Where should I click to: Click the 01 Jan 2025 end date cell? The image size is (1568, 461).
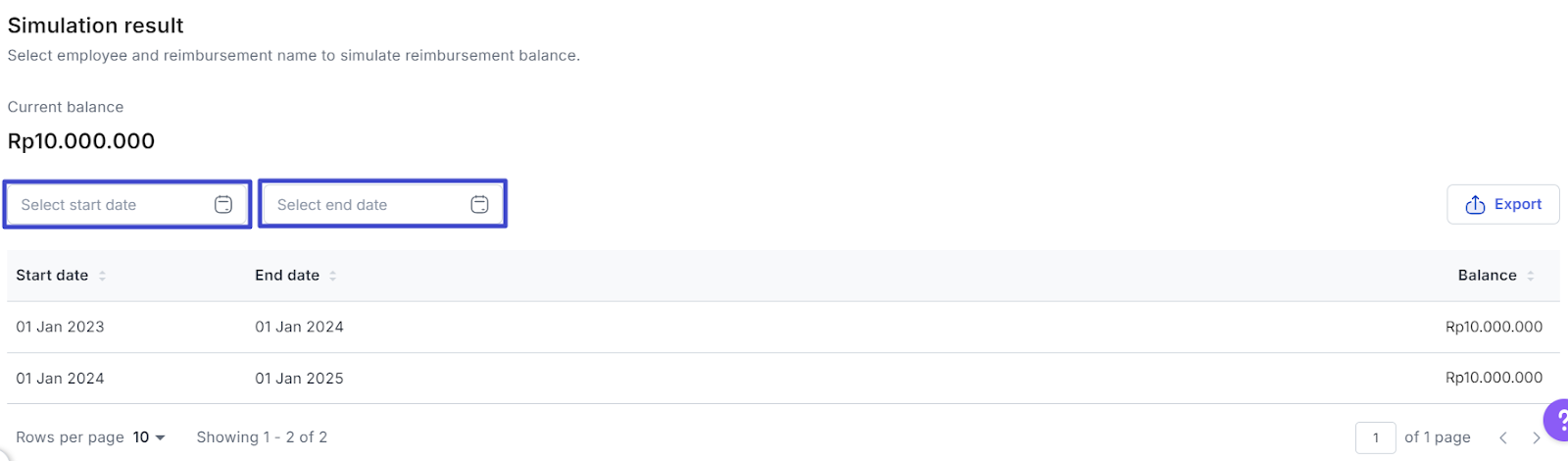click(x=299, y=379)
